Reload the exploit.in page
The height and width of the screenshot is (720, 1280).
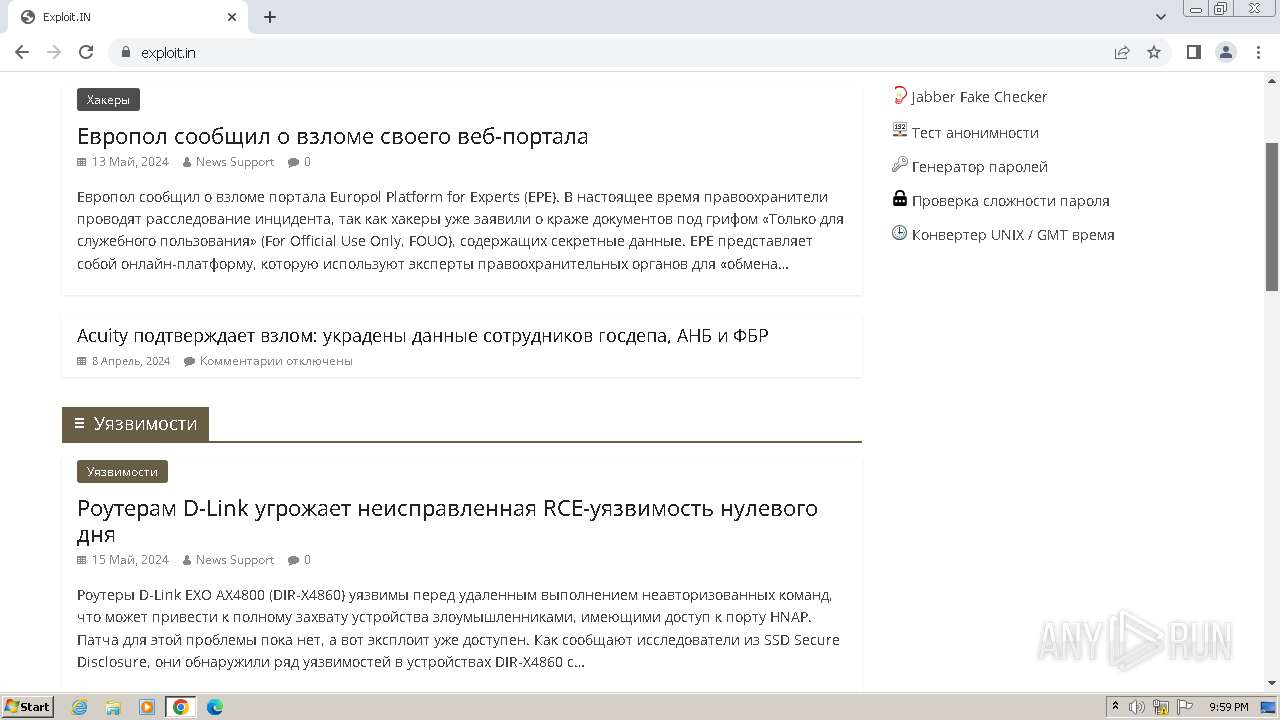point(86,52)
